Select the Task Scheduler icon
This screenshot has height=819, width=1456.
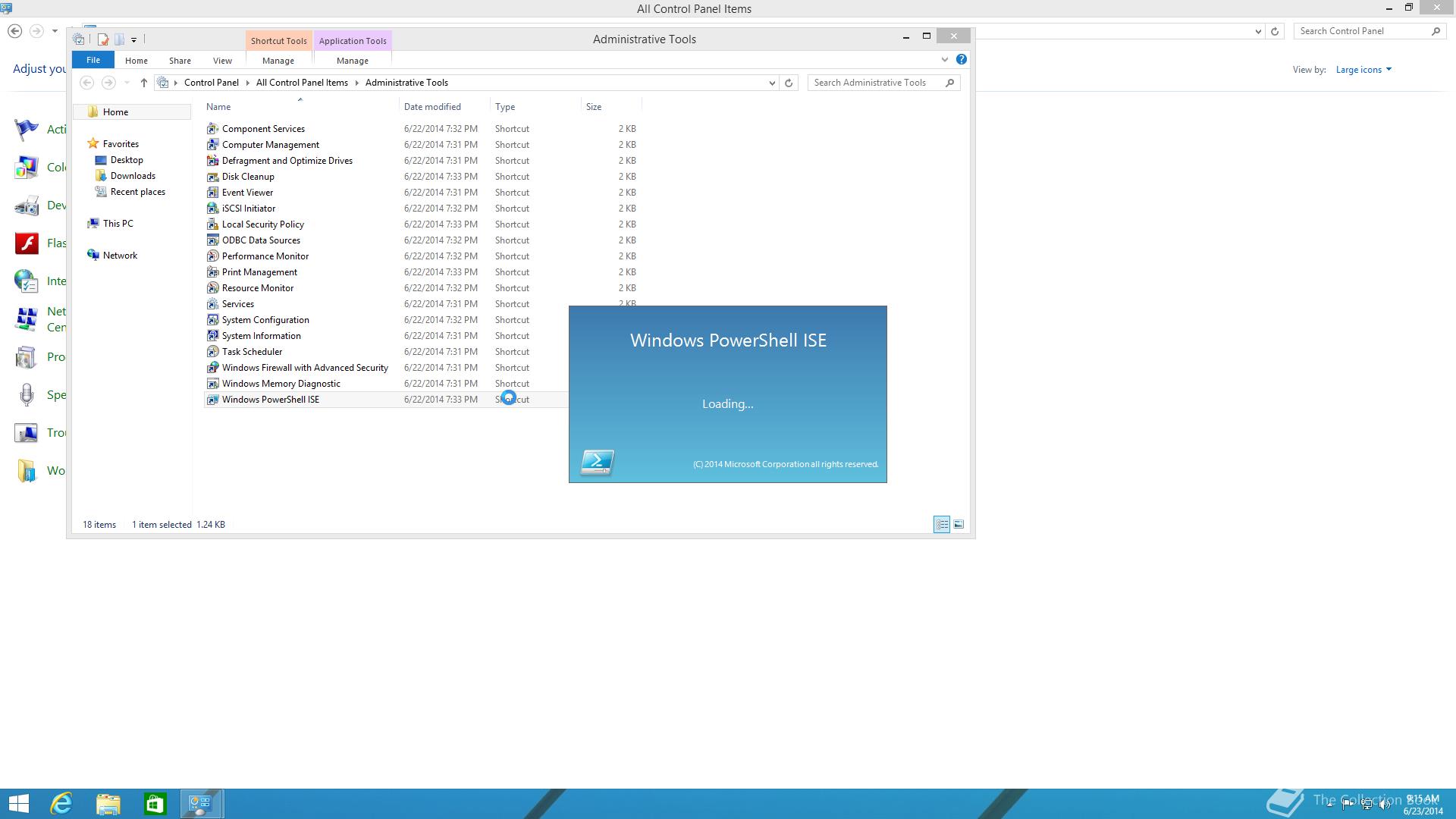[212, 352]
